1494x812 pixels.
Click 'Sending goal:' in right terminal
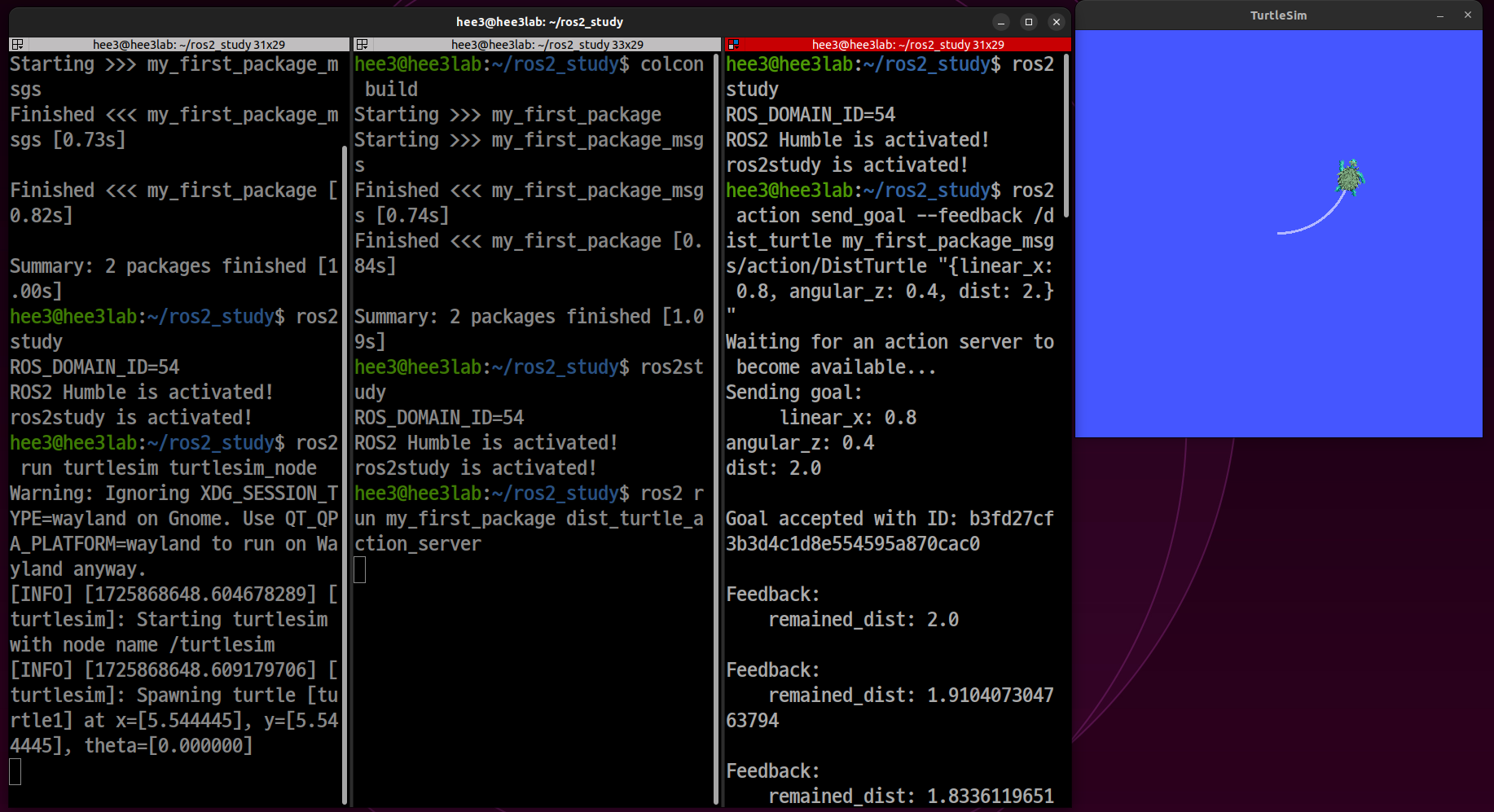tap(794, 393)
